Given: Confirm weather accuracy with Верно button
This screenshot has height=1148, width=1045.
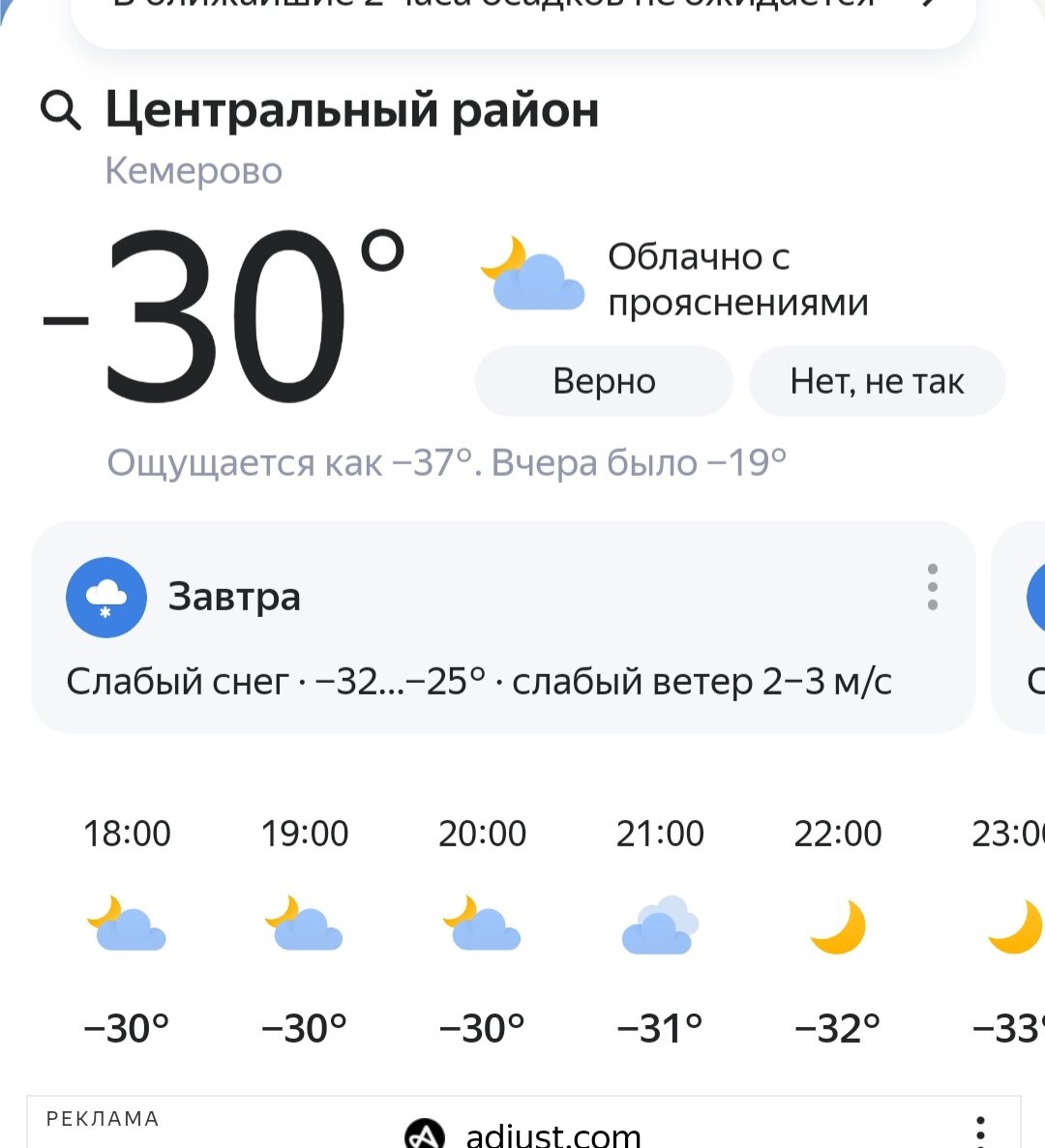Looking at the screenshot, I should coord(604,381).
